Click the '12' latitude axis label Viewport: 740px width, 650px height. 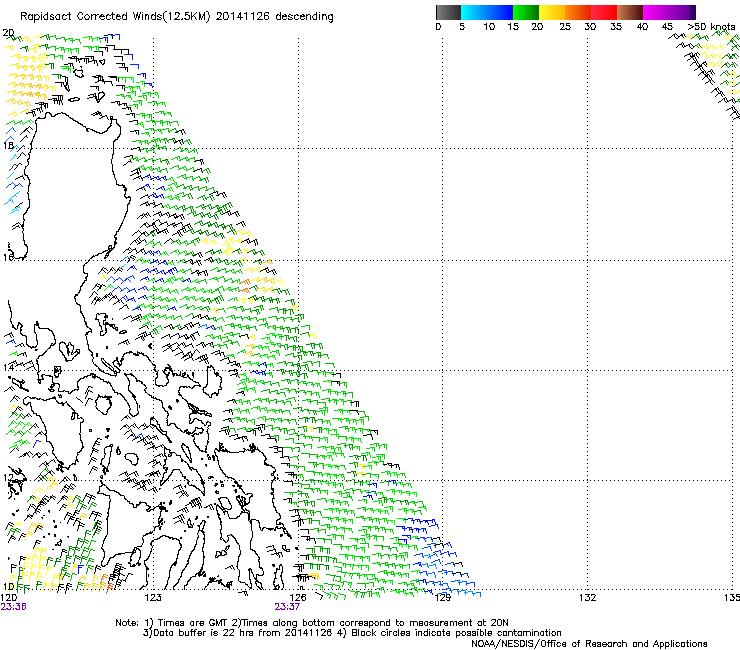tap(8, 477)
